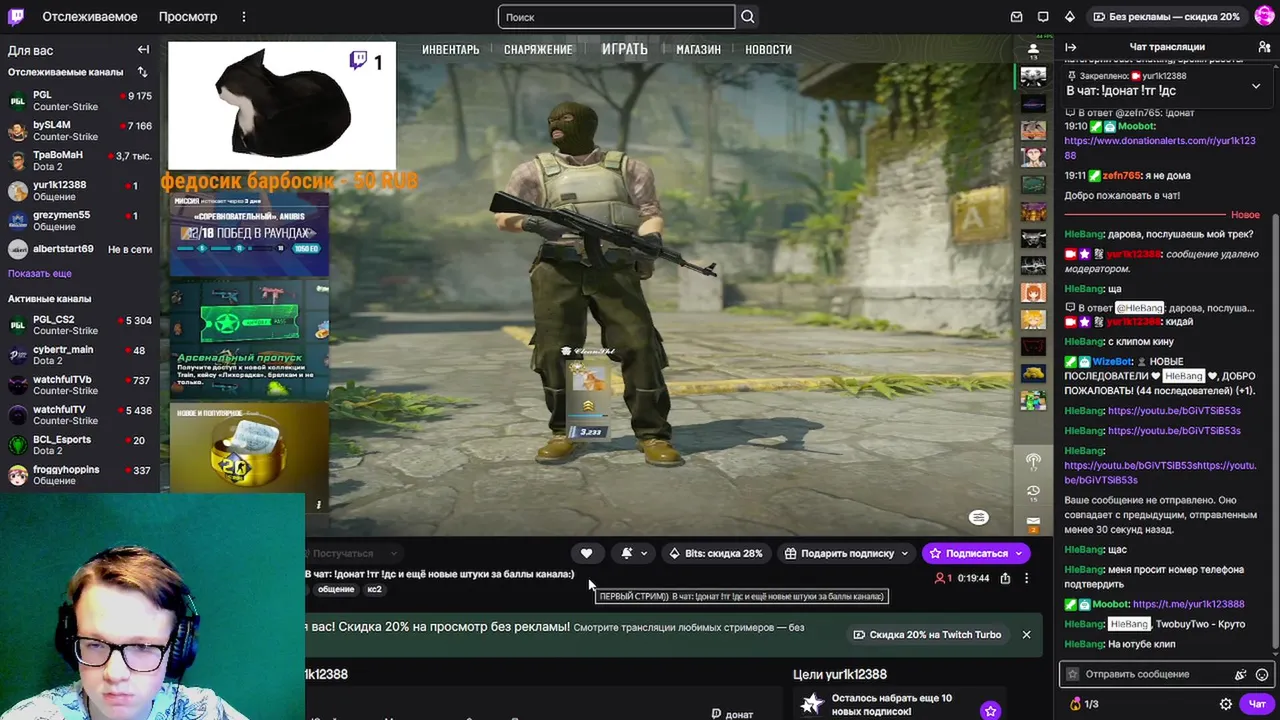Click the game friends count icon
The width and height of the screenshot is (1280, 720).
[x=1033, y=49]
